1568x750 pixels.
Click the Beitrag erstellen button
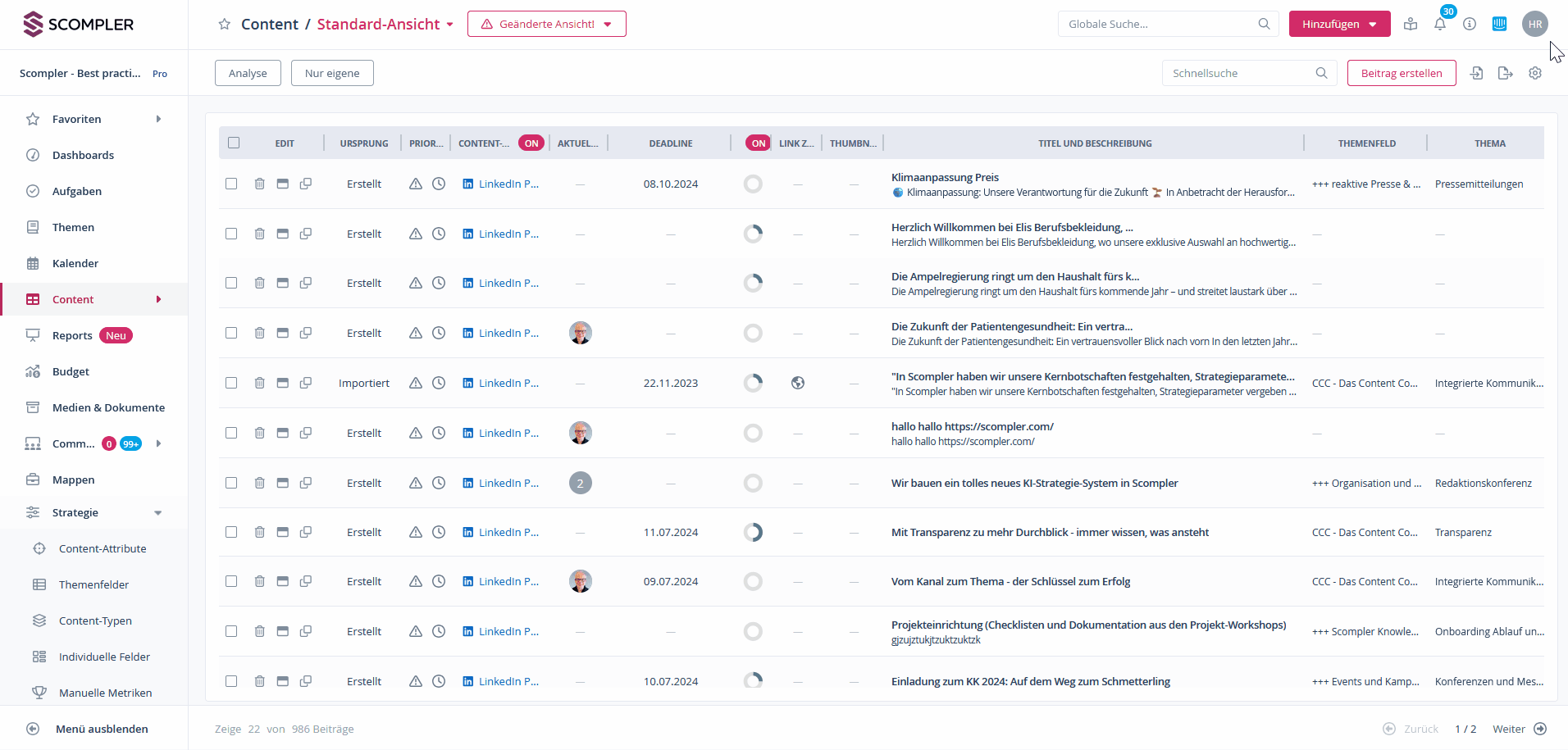coord(1401,73)
